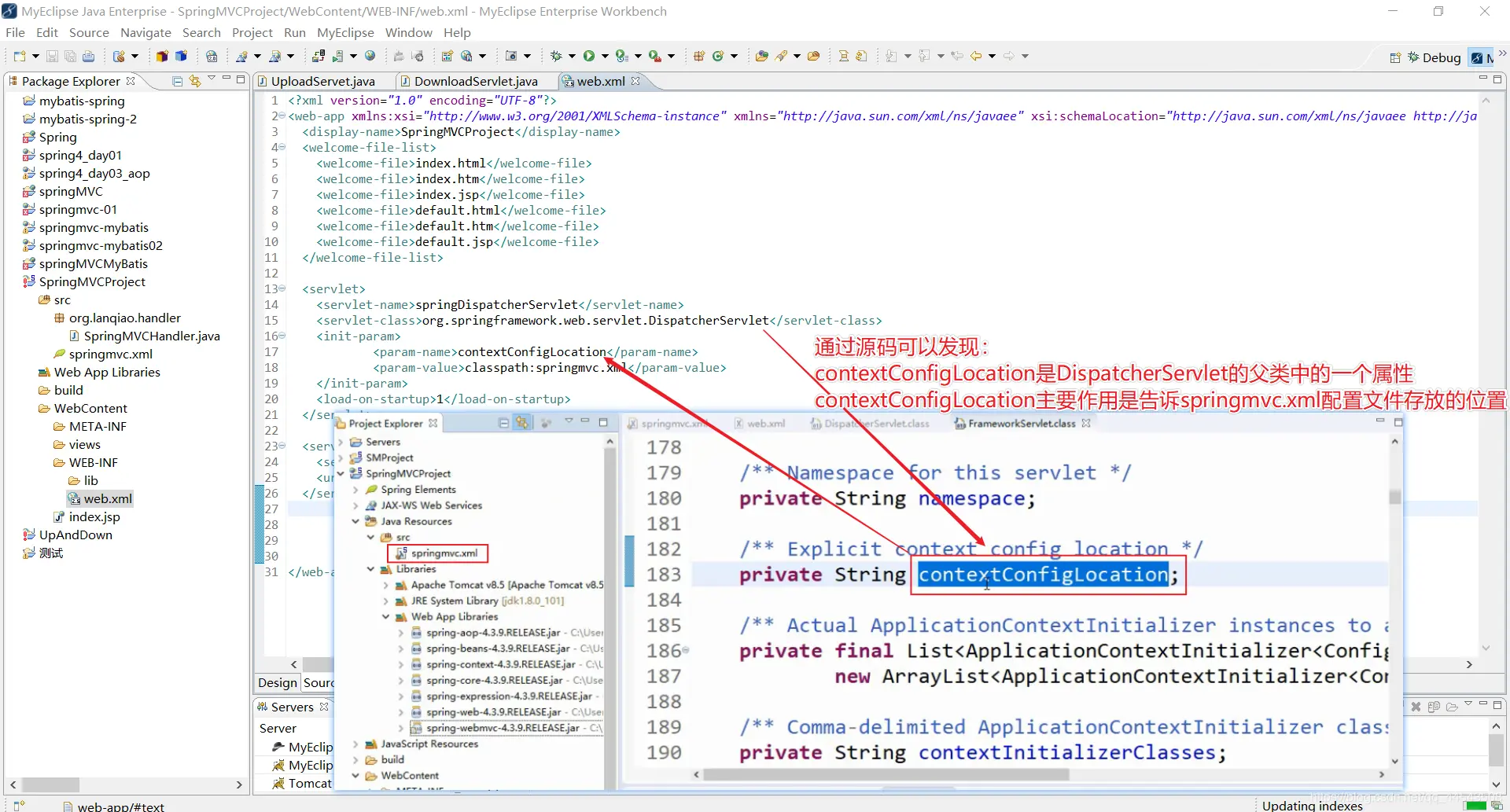Image resolution: width=1510 pixels, height=812 pixels.
Task: Click the web-app/#text status bar text
Action: pyautogui.click(x=121, y=806)
